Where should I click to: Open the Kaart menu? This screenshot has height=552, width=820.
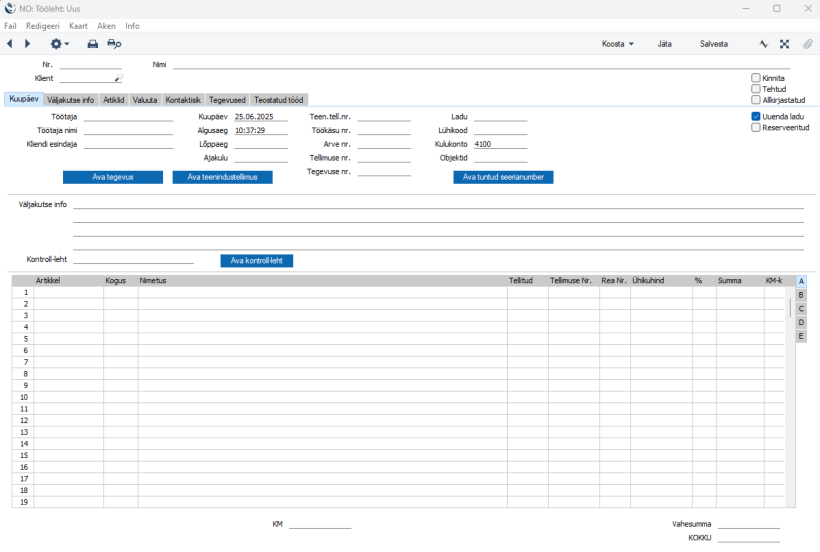point(78,26)
